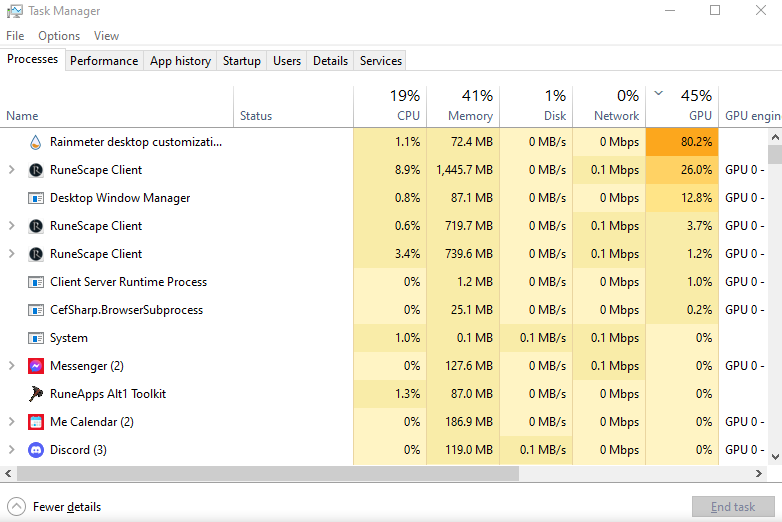Screen dimensions: 782x522
Task: Expand the Discord (3) process group
Action: coord(11,450)
